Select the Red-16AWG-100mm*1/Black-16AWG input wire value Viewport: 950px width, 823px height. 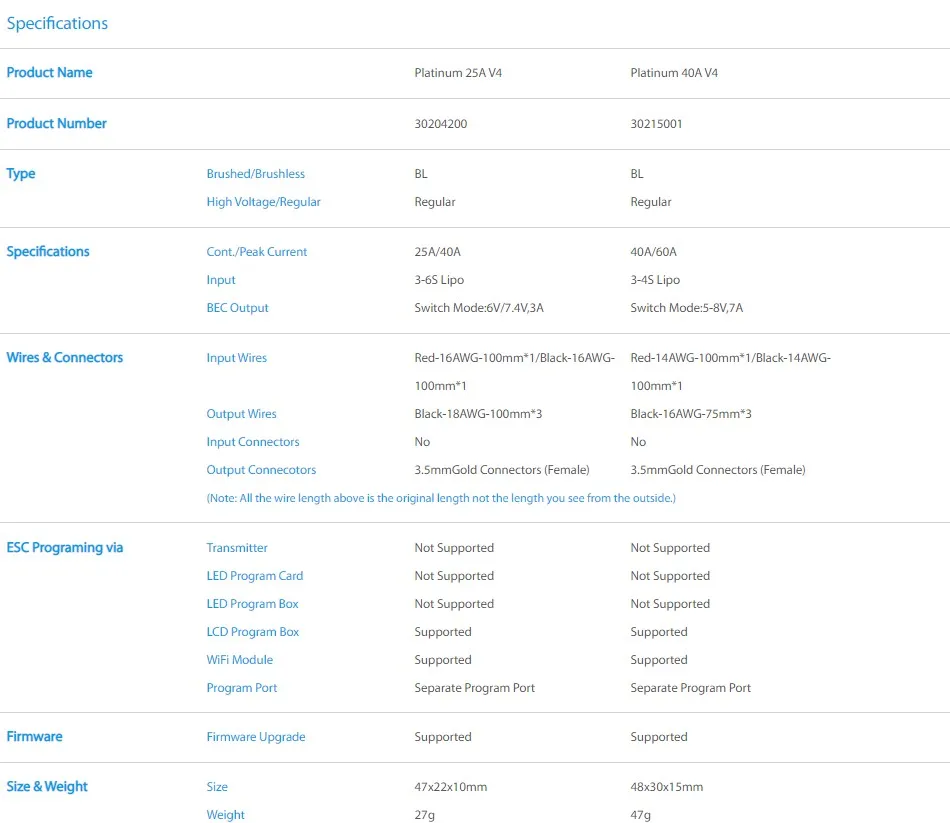pyautogui.click(x=514, y=372)
